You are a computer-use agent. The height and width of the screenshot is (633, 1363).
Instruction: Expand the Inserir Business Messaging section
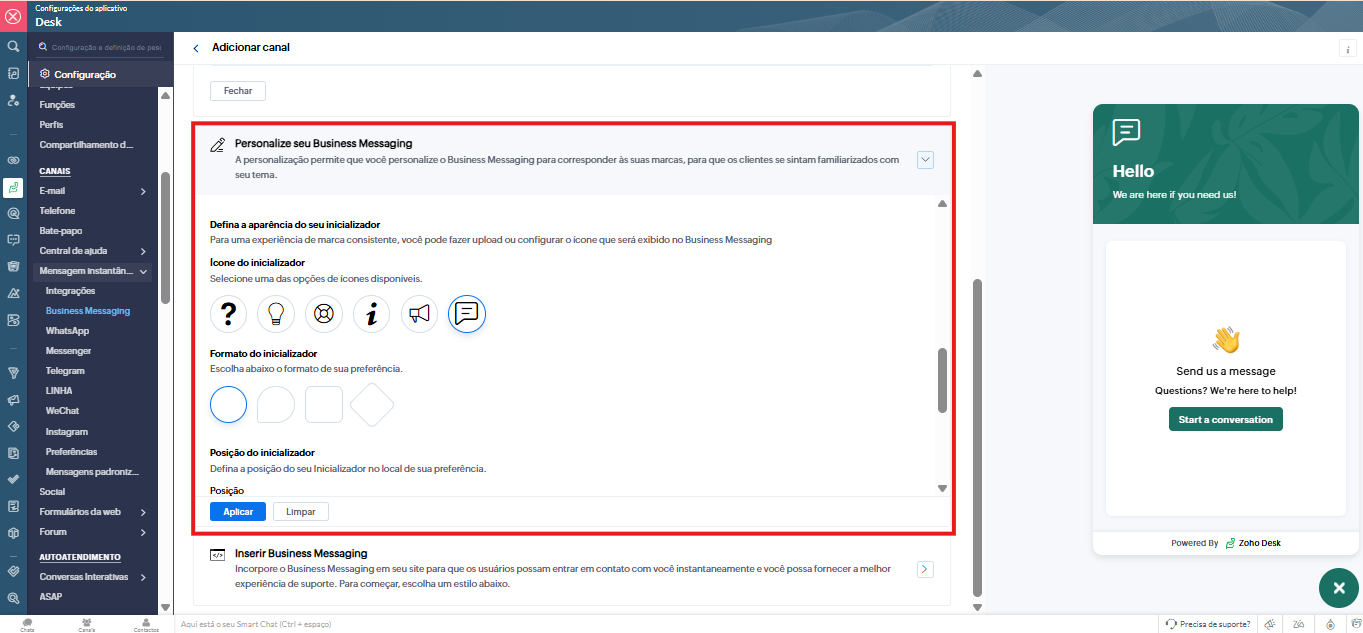coord(925,569)
